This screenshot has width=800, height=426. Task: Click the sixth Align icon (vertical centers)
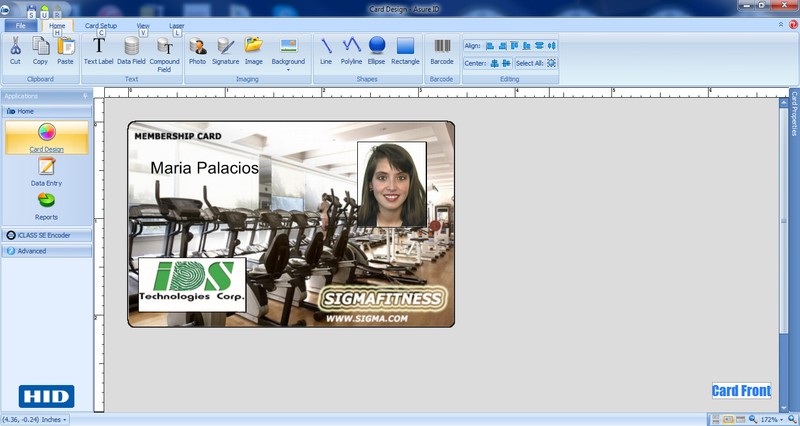coord(552,45)
